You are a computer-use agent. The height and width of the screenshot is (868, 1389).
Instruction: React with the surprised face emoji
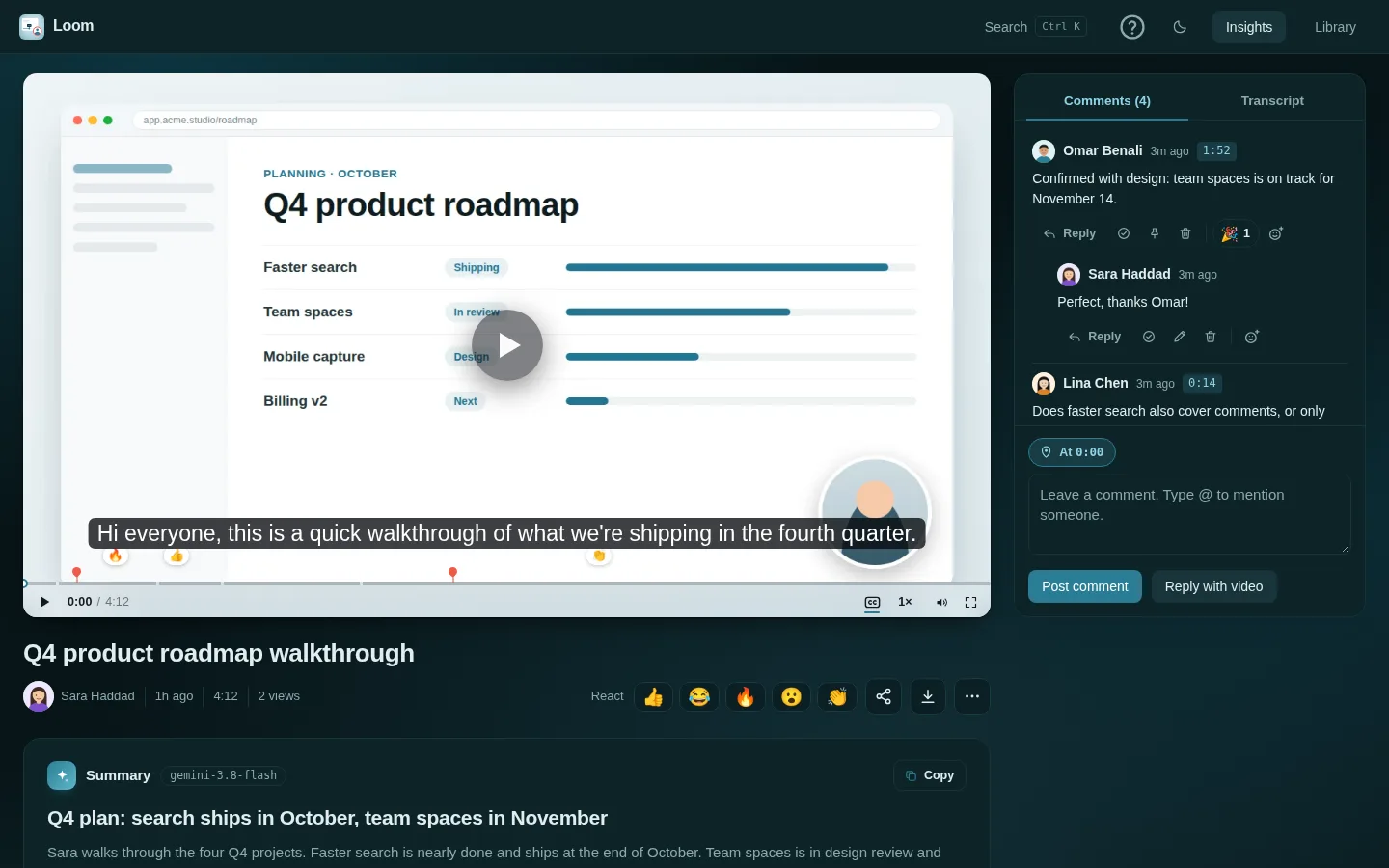coord(792,696)
